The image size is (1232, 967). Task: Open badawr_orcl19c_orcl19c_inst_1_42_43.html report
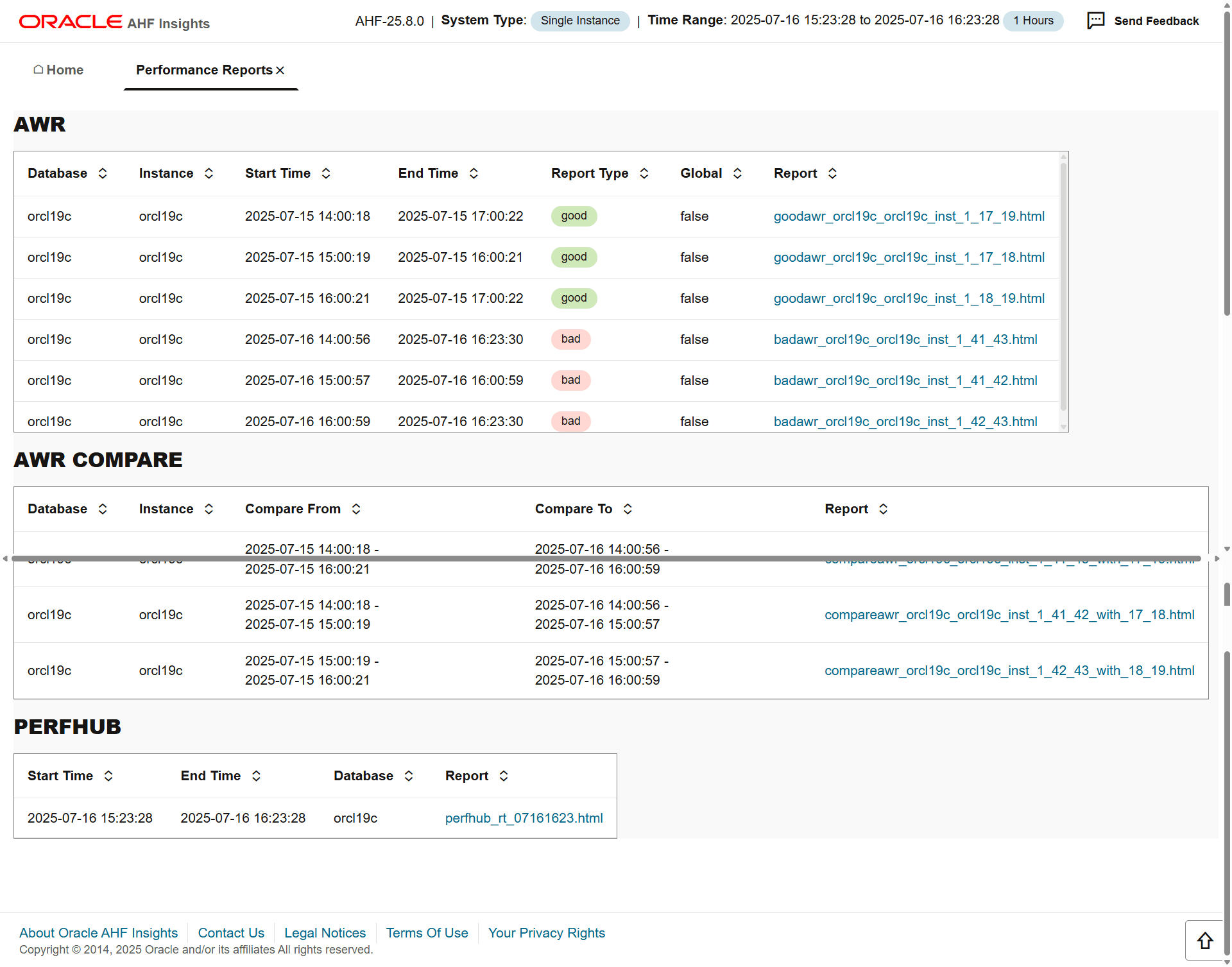point(905,422)
